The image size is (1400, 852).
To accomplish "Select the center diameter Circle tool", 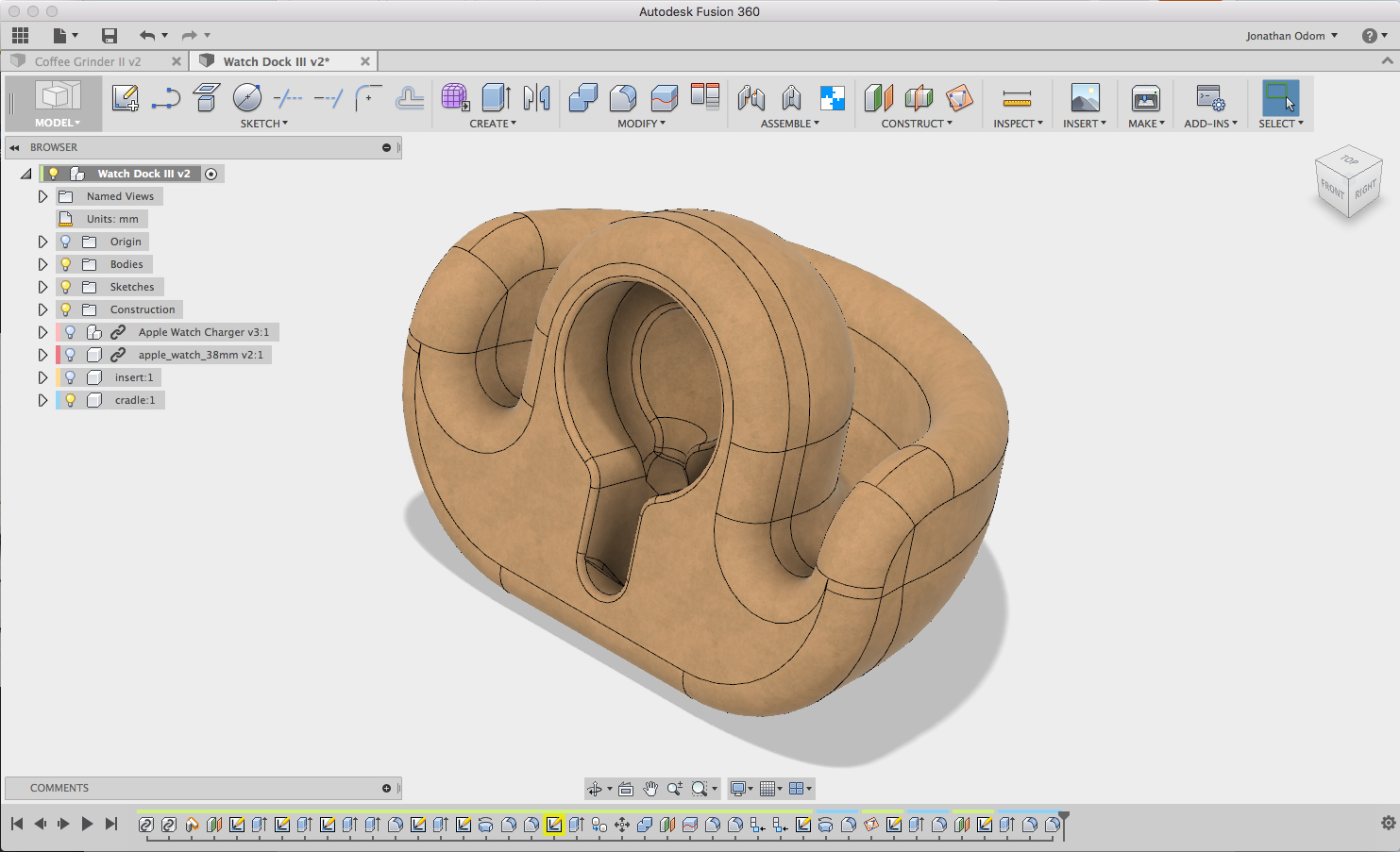I will tap(246, 97).
